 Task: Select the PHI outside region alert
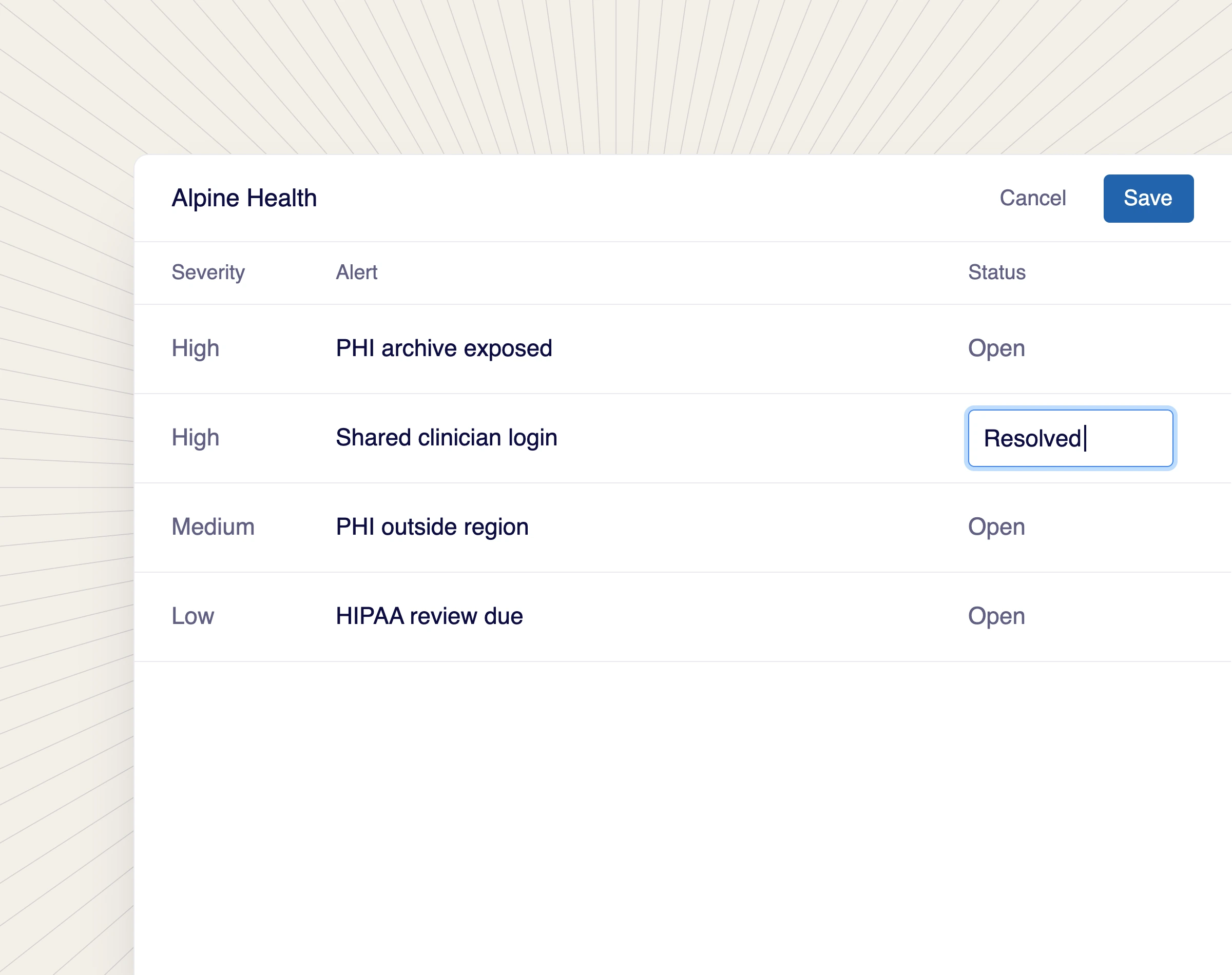432,527
